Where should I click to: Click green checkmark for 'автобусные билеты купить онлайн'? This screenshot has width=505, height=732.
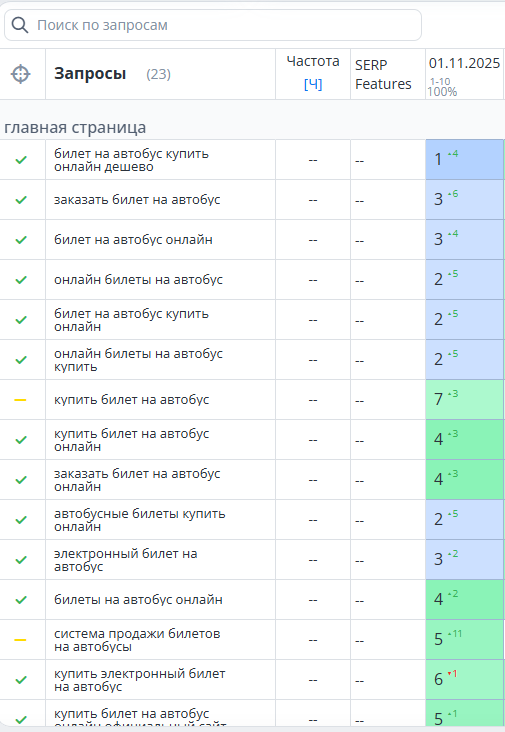(21, 520)
